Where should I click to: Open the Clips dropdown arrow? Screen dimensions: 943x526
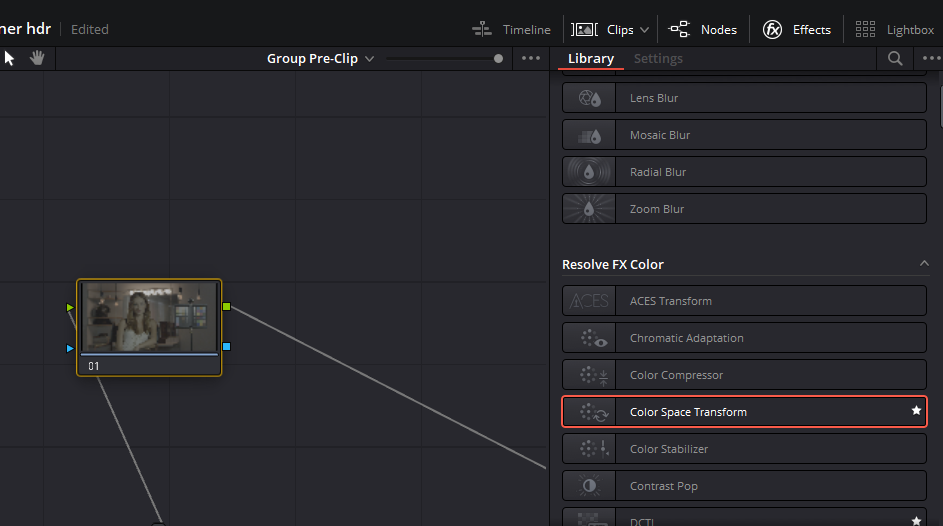(x=645, y=29)
